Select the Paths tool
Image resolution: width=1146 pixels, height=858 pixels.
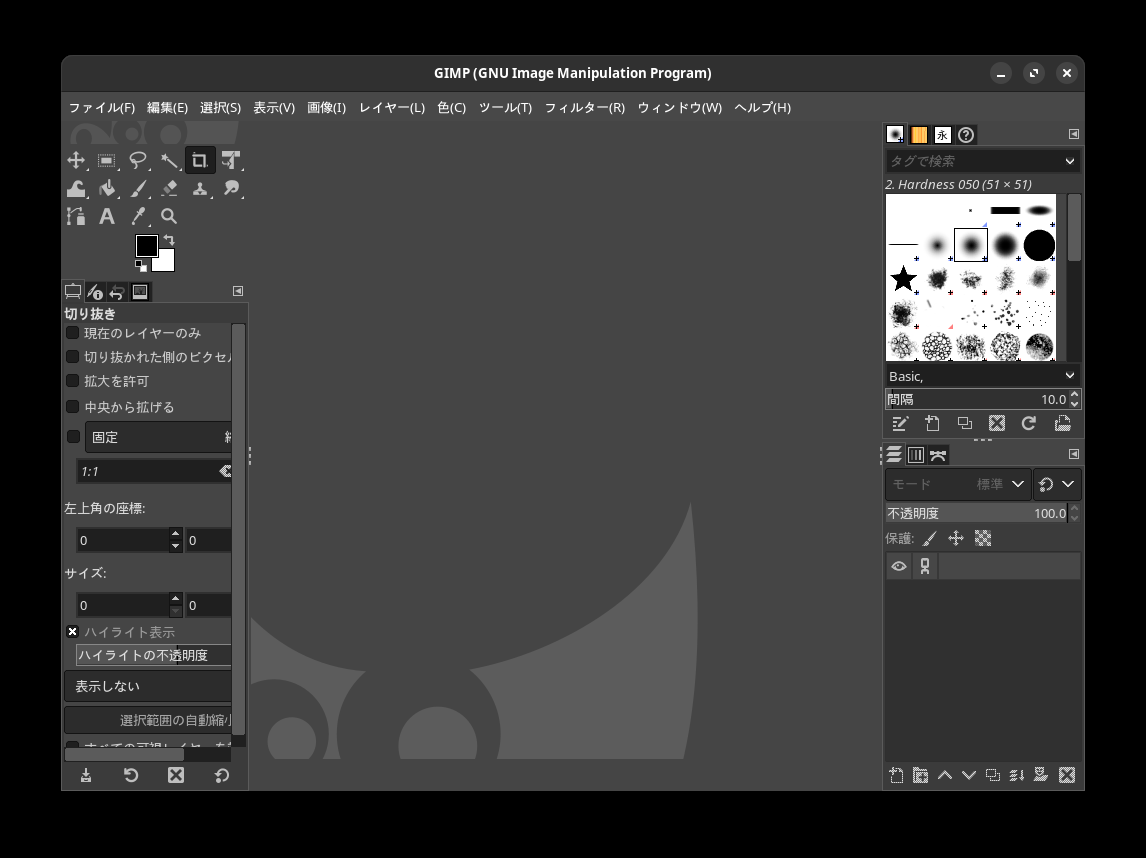pyautogui.click(x=76, y=216)
